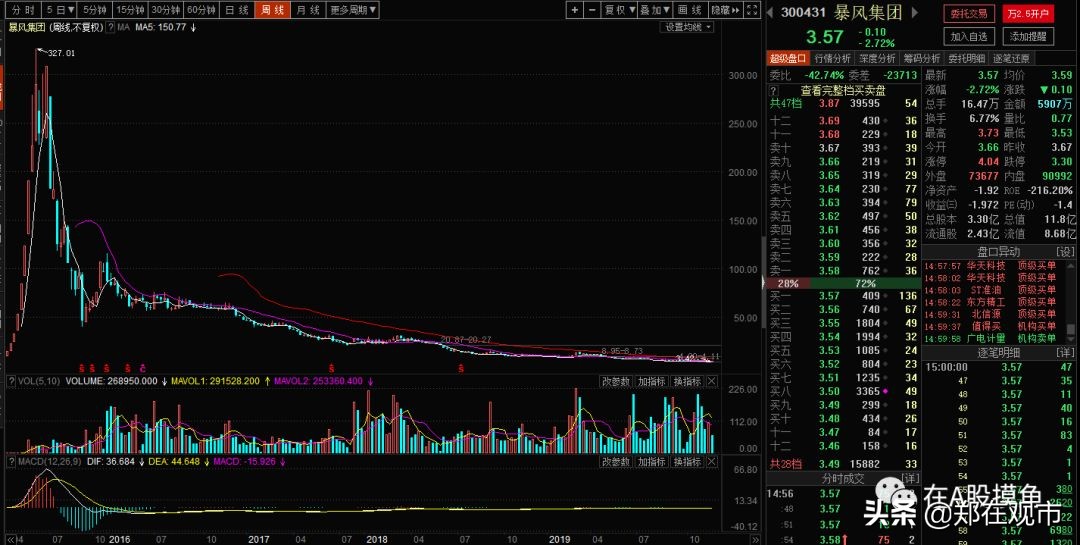Click 共47档 sell summary row
1080x545 pixels.
pos(843,103)
